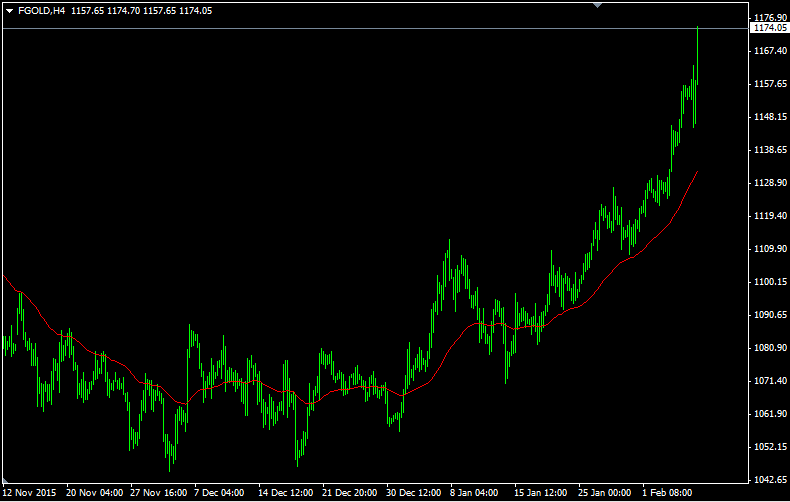This screenshot has height=502, width=790.
Task: Click the 1061.90 price scale label
Action: (x=770, y=414)
